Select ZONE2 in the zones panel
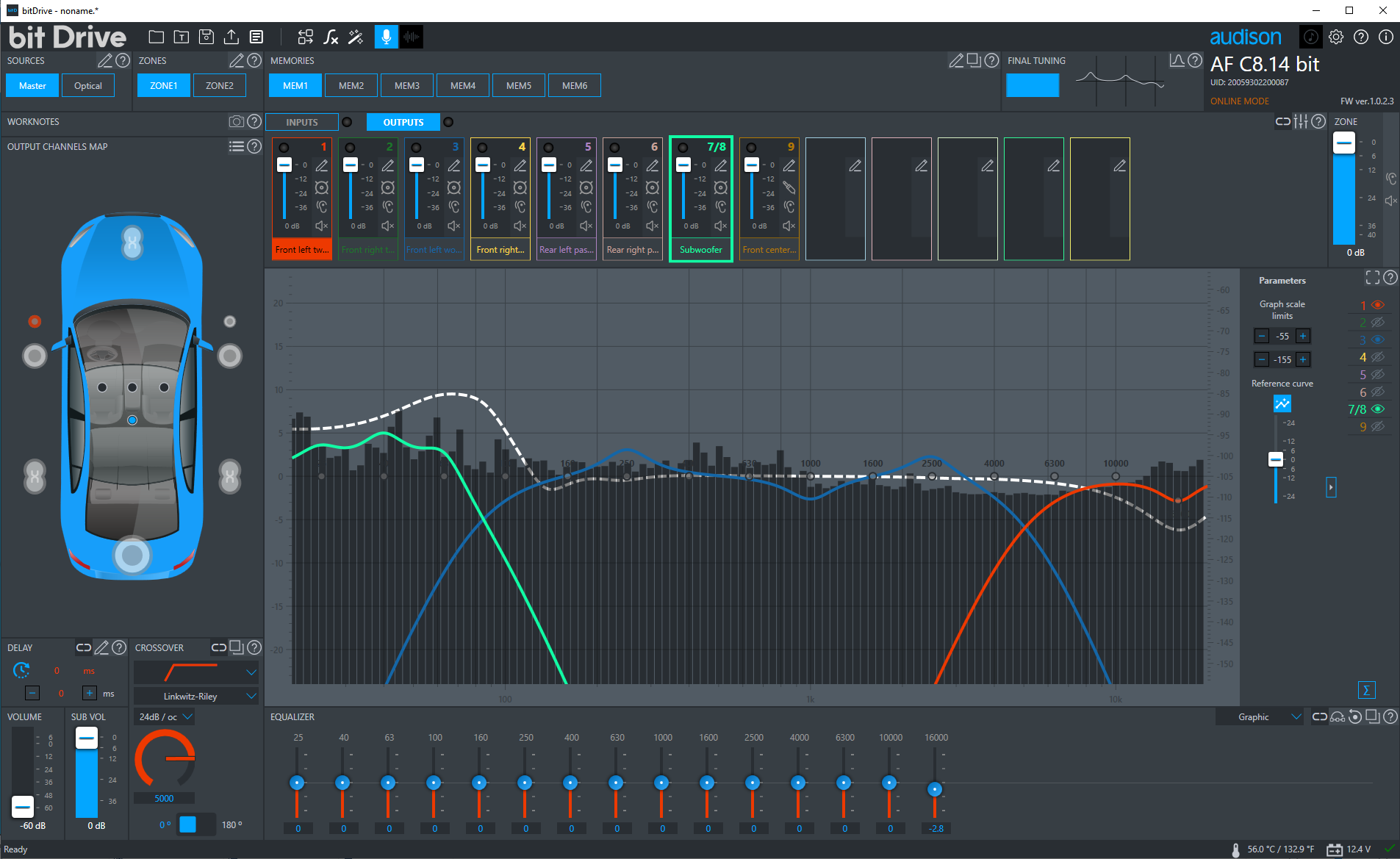Screen dimensions: 1400x859 point(220,85)
